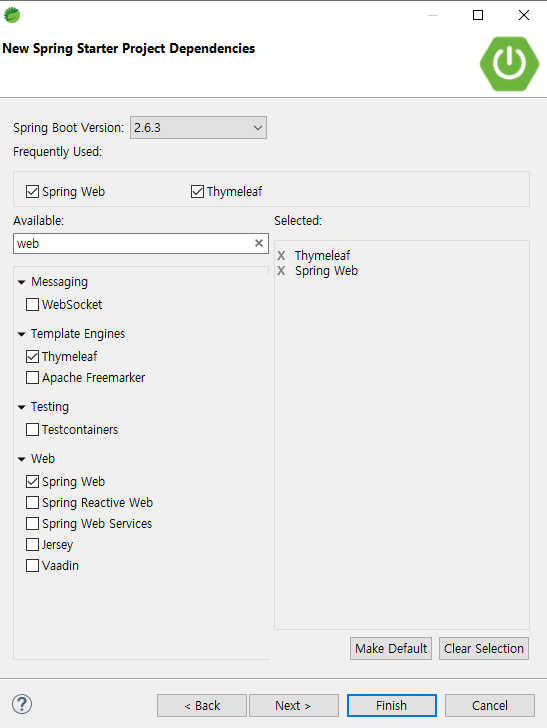This screenshot has width=547, height=728.
Task: Select Thymeleaf text in Selected list
Action: pos(322,256)
